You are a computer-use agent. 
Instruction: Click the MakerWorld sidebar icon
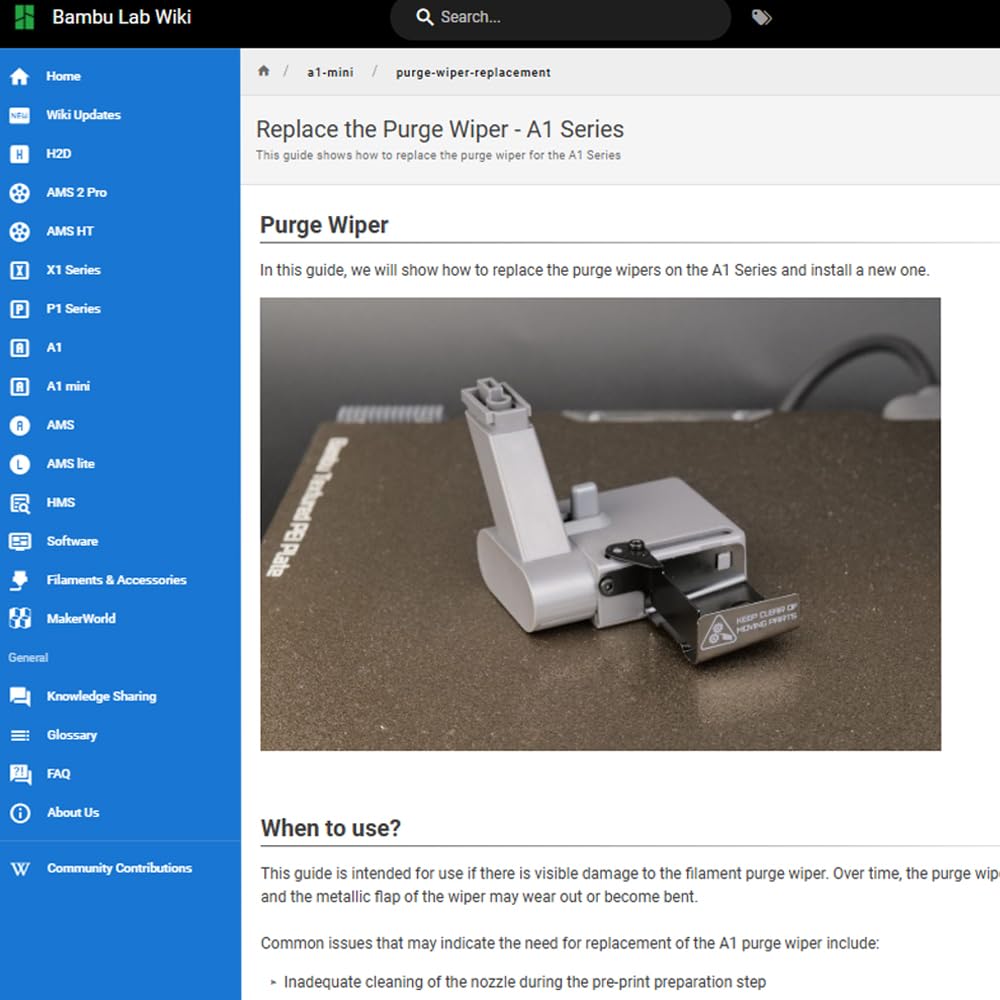pos(19,619)
